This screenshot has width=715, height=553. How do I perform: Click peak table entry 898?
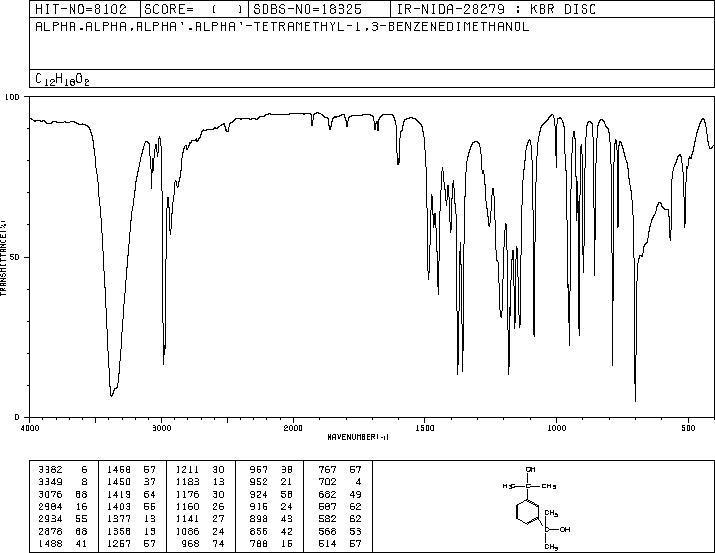[x=259, y=519]
